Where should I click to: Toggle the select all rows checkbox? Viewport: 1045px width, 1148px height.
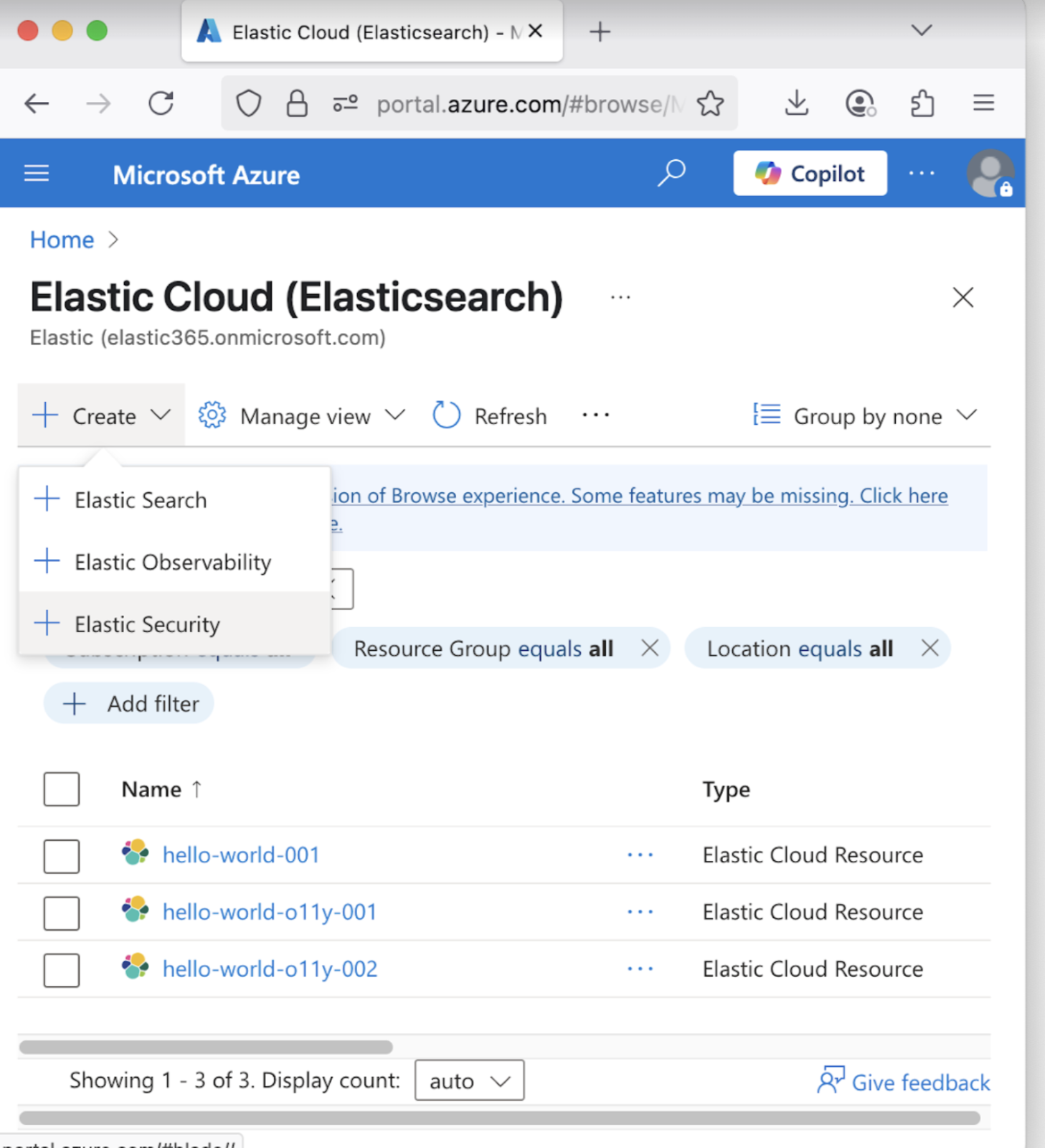pos(61,789)
